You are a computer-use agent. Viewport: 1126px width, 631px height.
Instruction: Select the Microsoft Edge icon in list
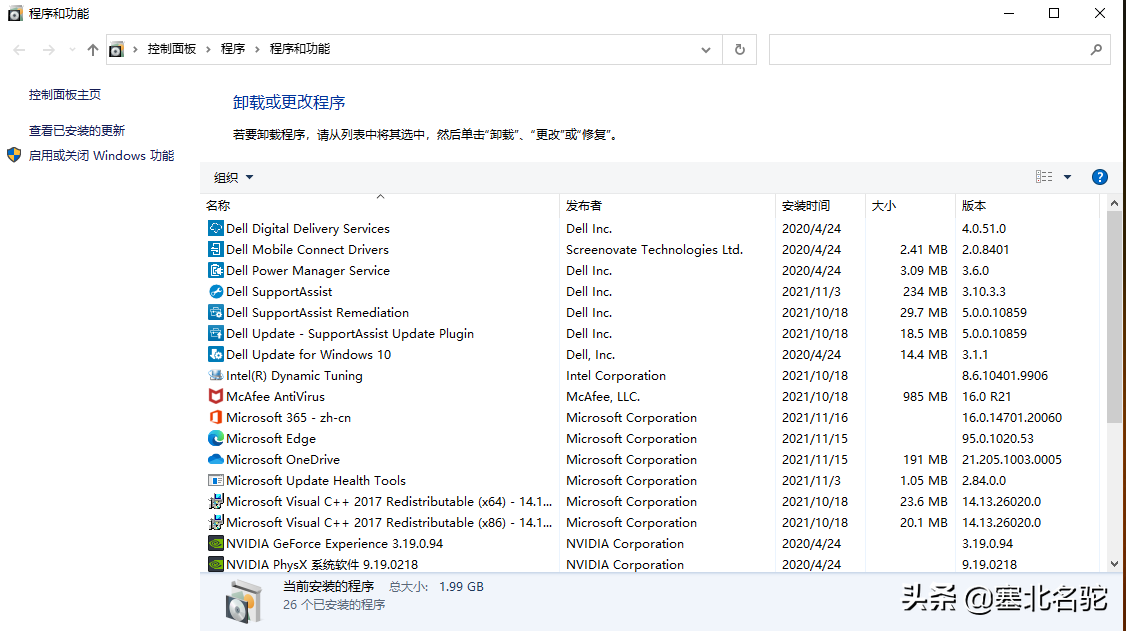click(215, 439)
